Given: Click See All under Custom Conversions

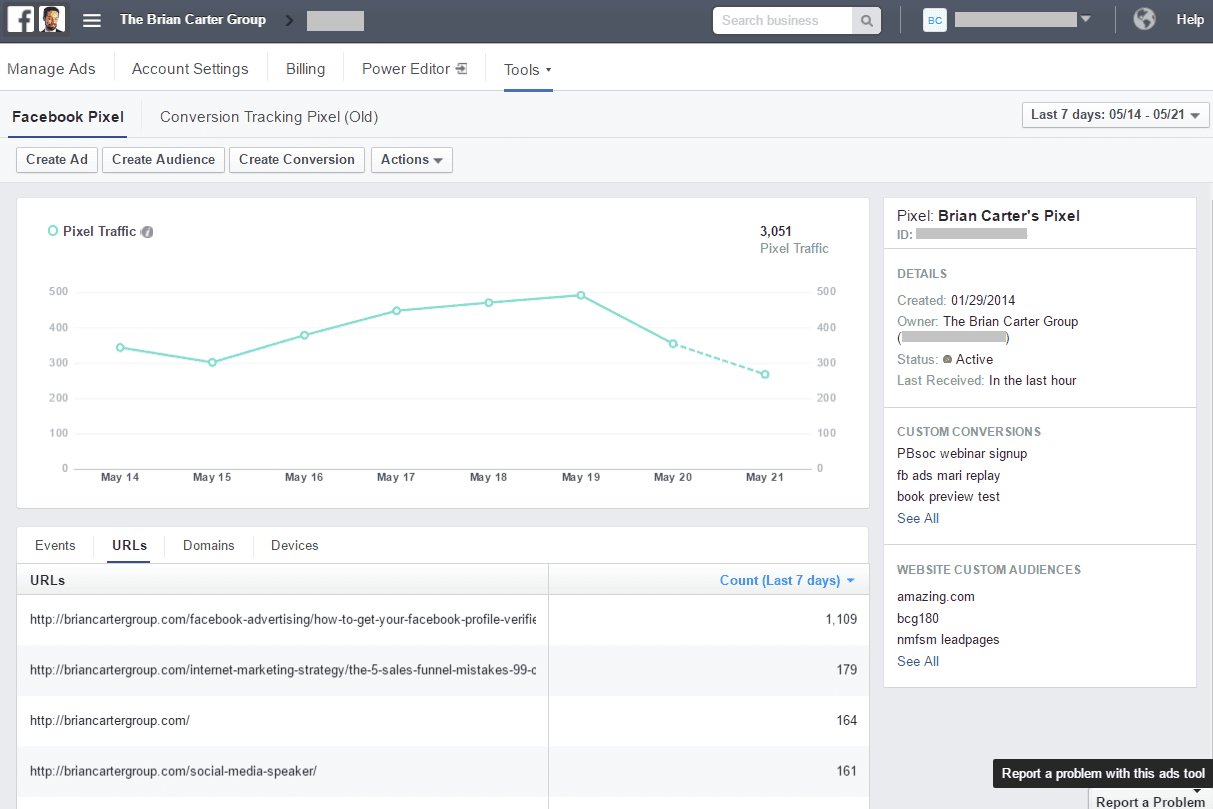Looking at the screenshot, I should click(x=917, y=518).
